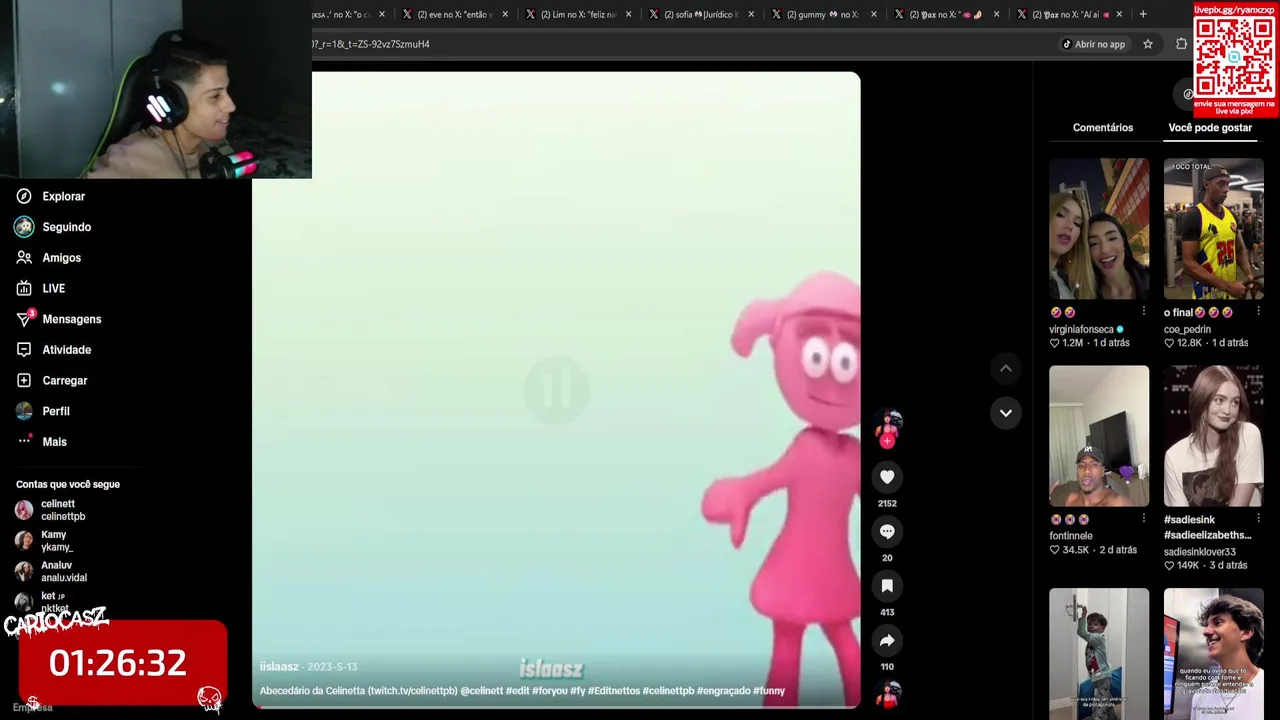1280x720 pixels.
Task: Open Analuv account avatar in following list
Action: tap(24, 571)
